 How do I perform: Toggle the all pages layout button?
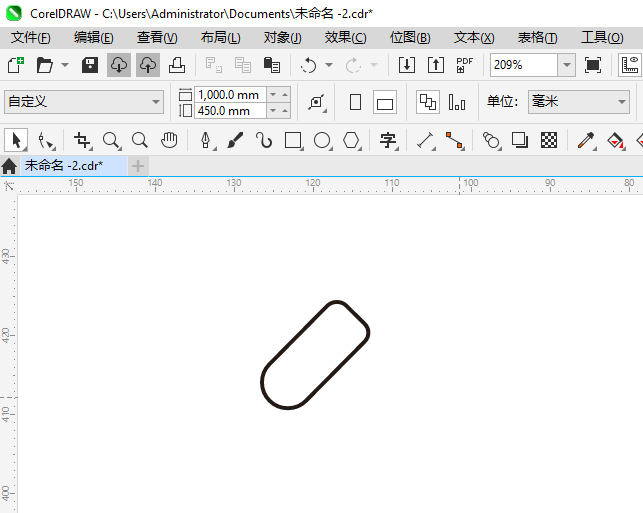coord(428,102)
